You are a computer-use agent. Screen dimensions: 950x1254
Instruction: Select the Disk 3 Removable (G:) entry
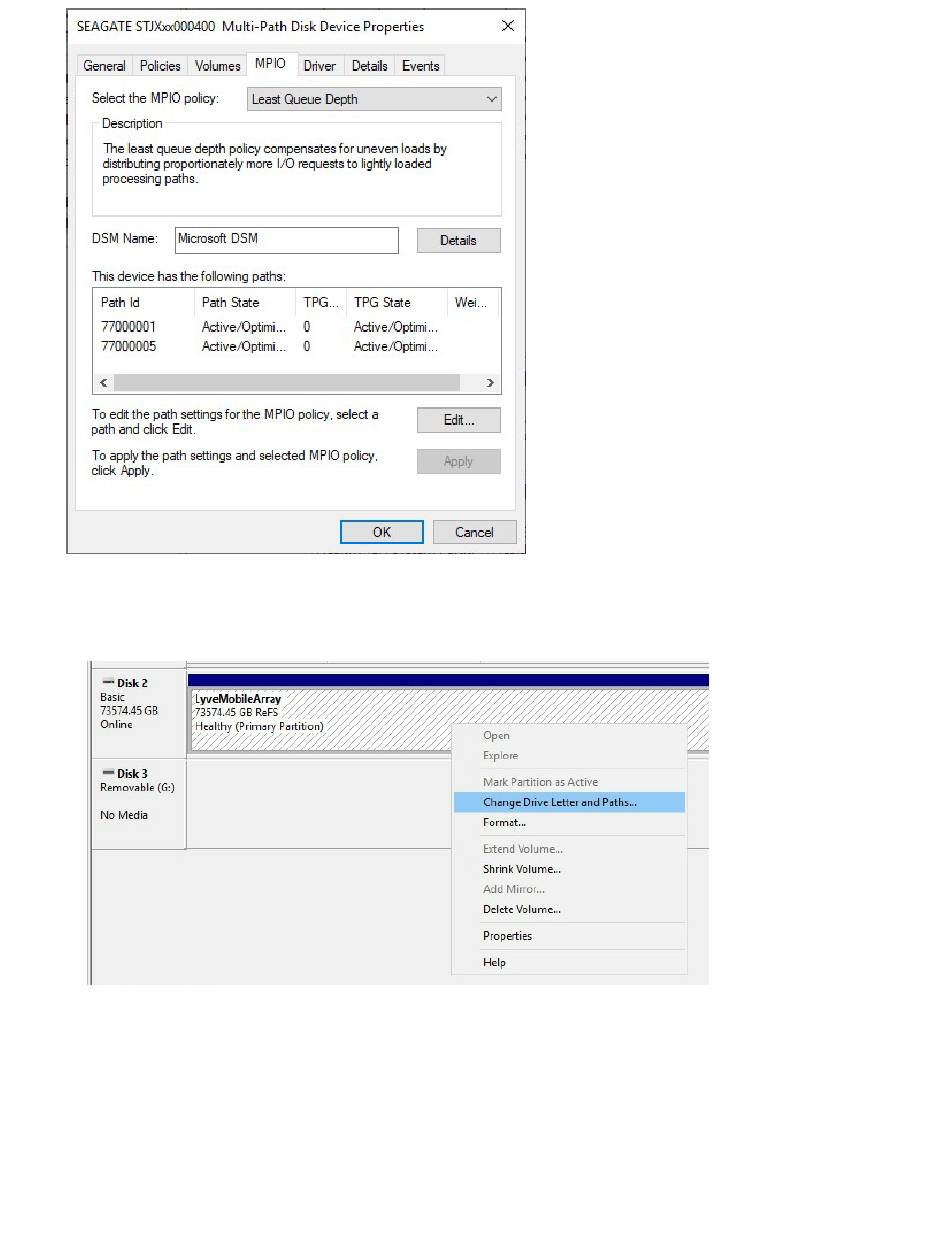tap(139, 804)
